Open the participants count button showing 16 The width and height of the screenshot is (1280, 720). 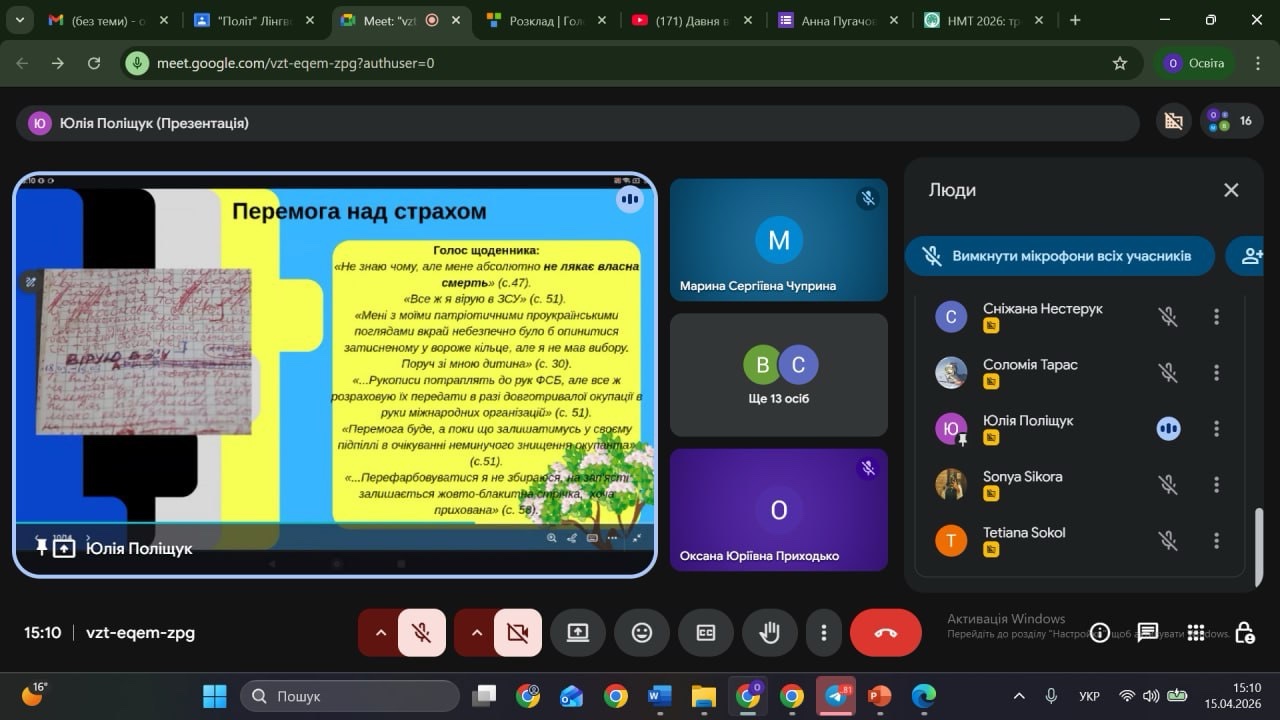1231,121
